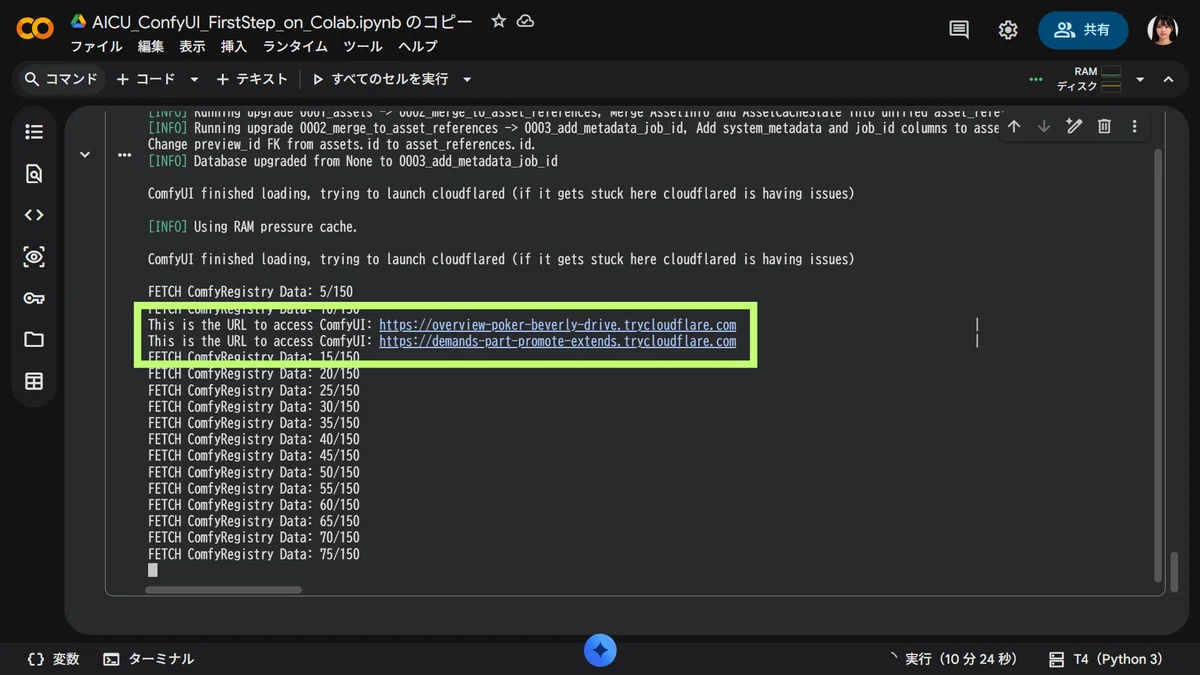Viewport: 1200px width, 675px height.
Task: Delete the cell with the trash icon
Action: pos(1104,126)
